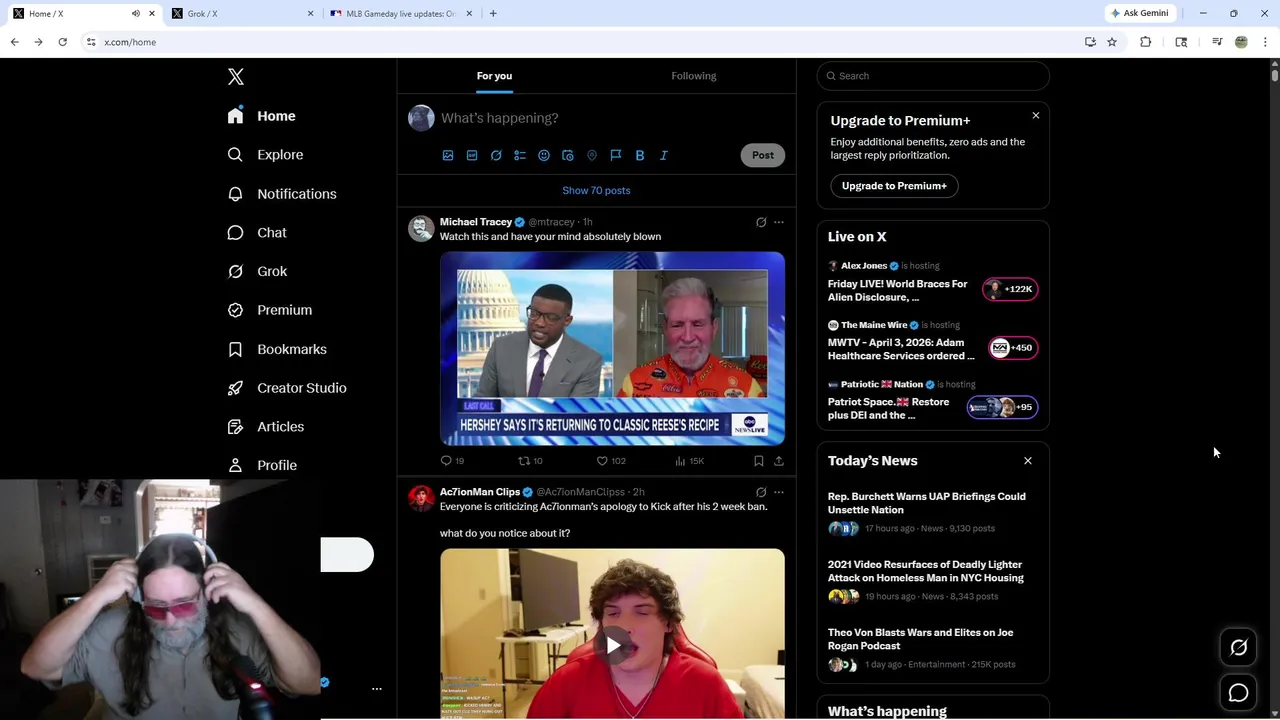Viewport: 1280px width, 720px height.
Task: Toggle bold formatting in composer
Action: click(640, 155)
